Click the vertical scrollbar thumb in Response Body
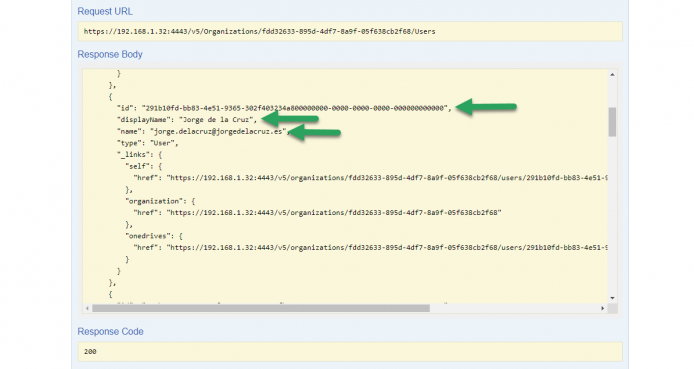 (612, 122)
